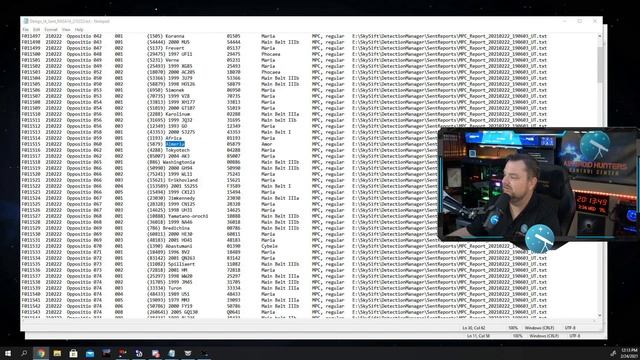Click the UTF-8 label in the back Notepad window
The image size is (640, 360).
(575, 336)
